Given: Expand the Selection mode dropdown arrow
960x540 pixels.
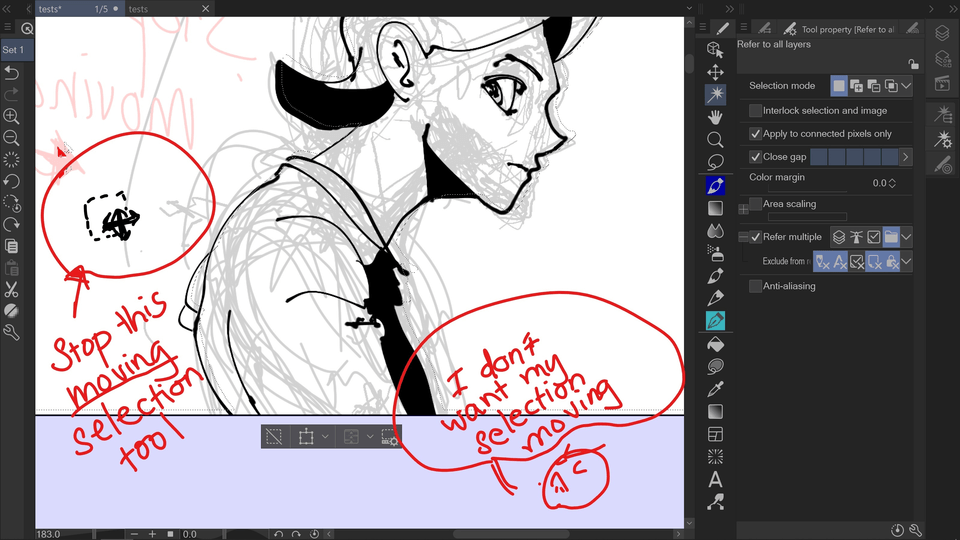Looking at the screenshot, I should (x=906, y=86).
